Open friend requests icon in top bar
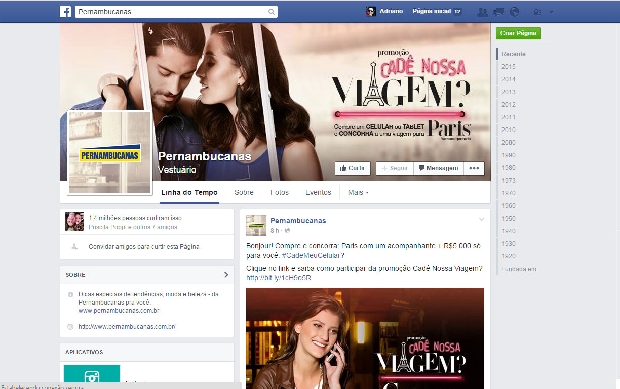The height and width of the screenshot is (389, 620). point(482,12)
